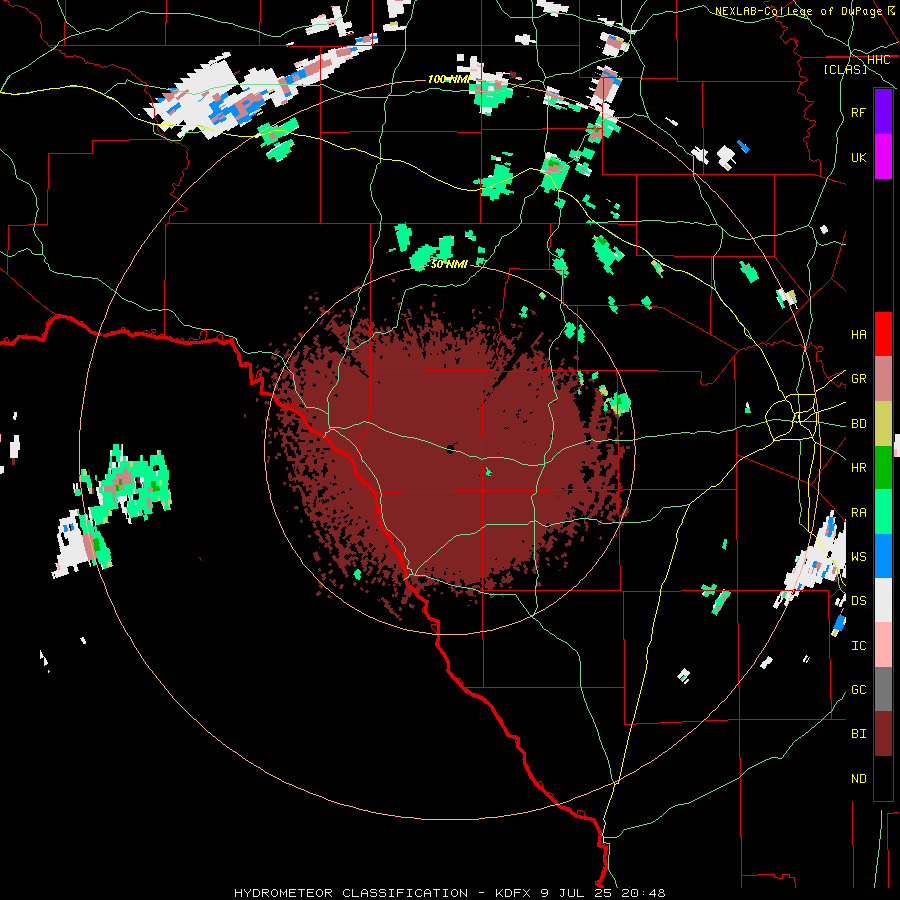Image resolution: width=900 pixels, height=900 pixels.
Task: Click the UK magenta legend swatch
Action: tap(883, 157)
